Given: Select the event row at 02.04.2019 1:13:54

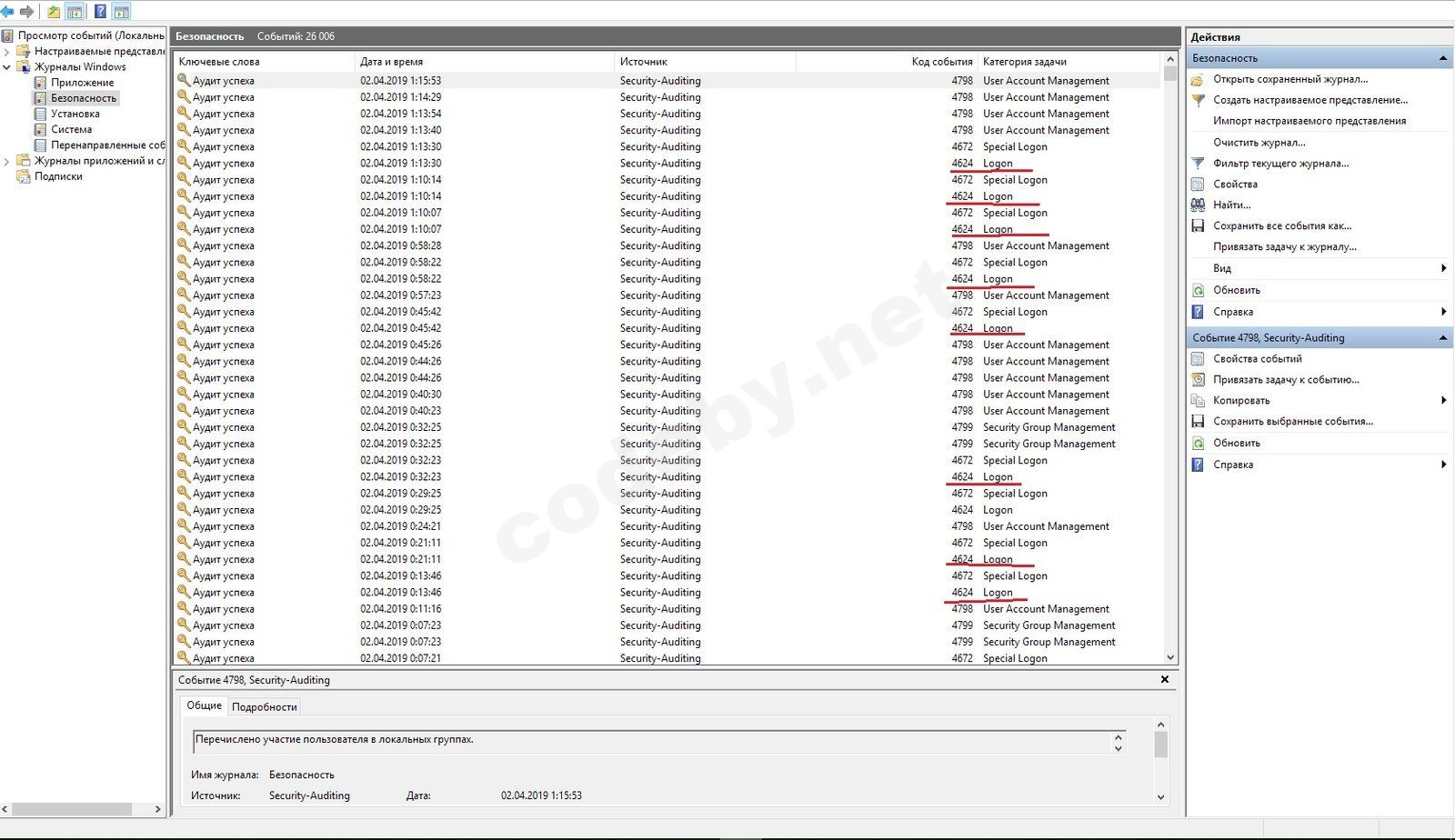Looking at the screenshot, I should 668,114.
